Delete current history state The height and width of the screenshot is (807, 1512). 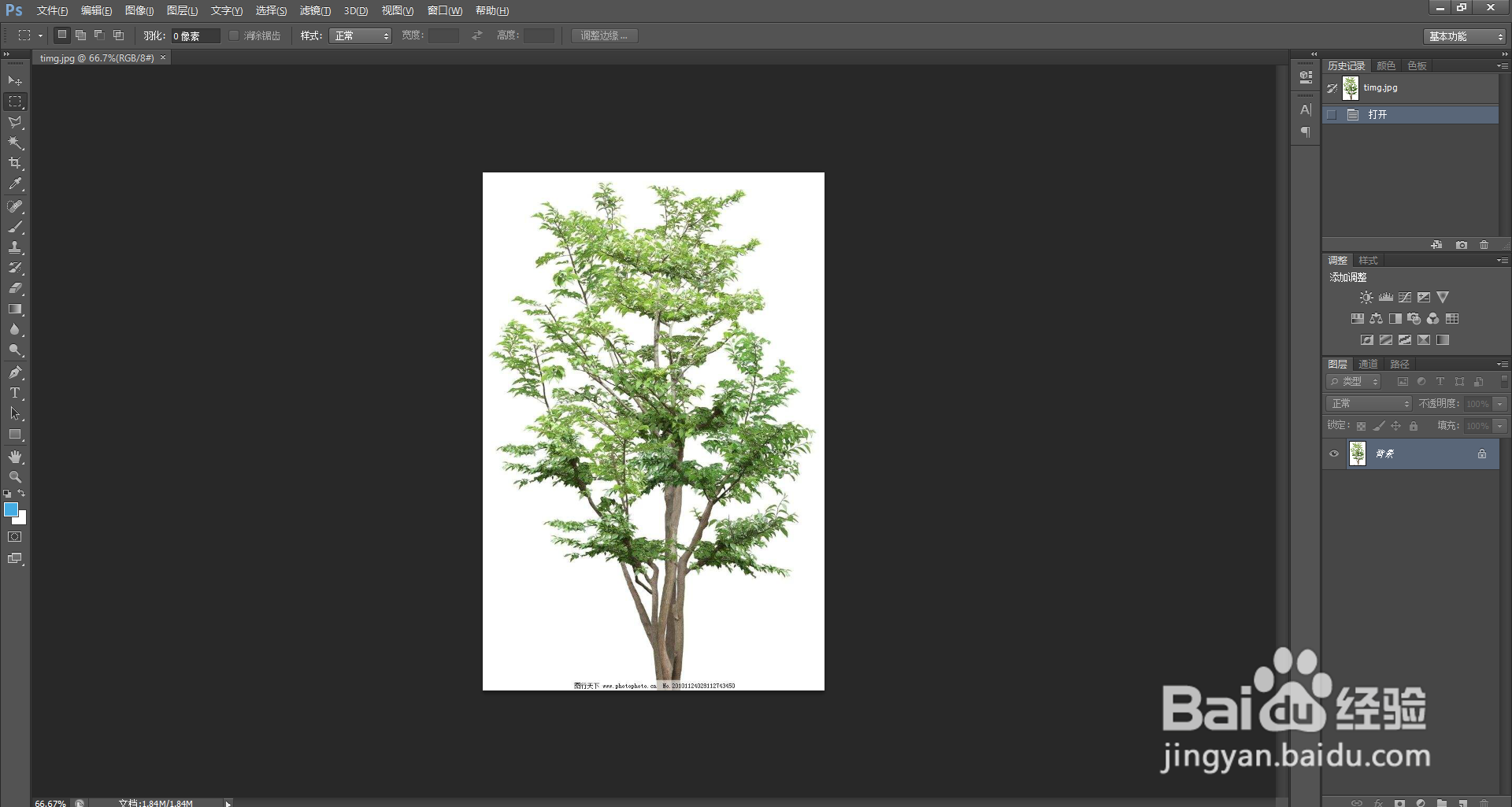(1484, 245)
